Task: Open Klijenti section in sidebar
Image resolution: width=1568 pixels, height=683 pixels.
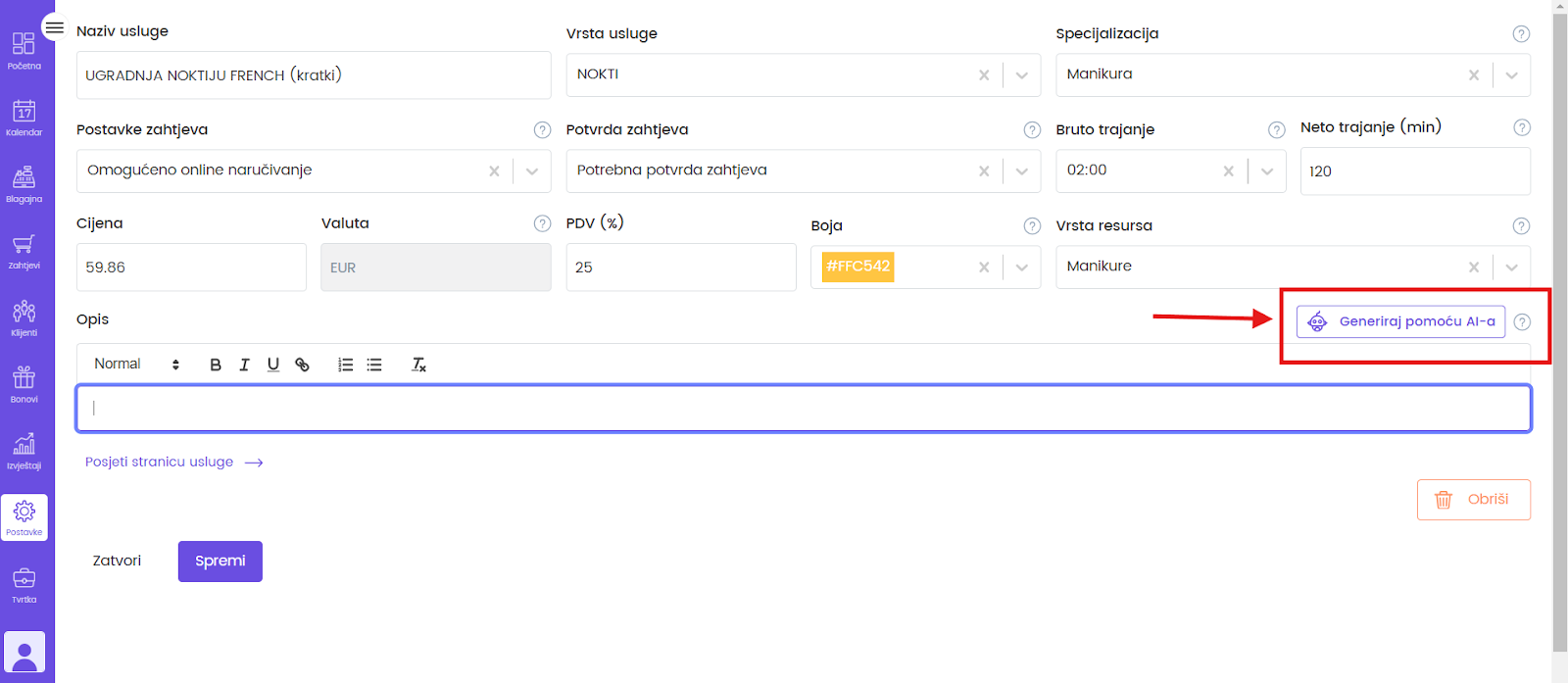Action: [24, 317]
